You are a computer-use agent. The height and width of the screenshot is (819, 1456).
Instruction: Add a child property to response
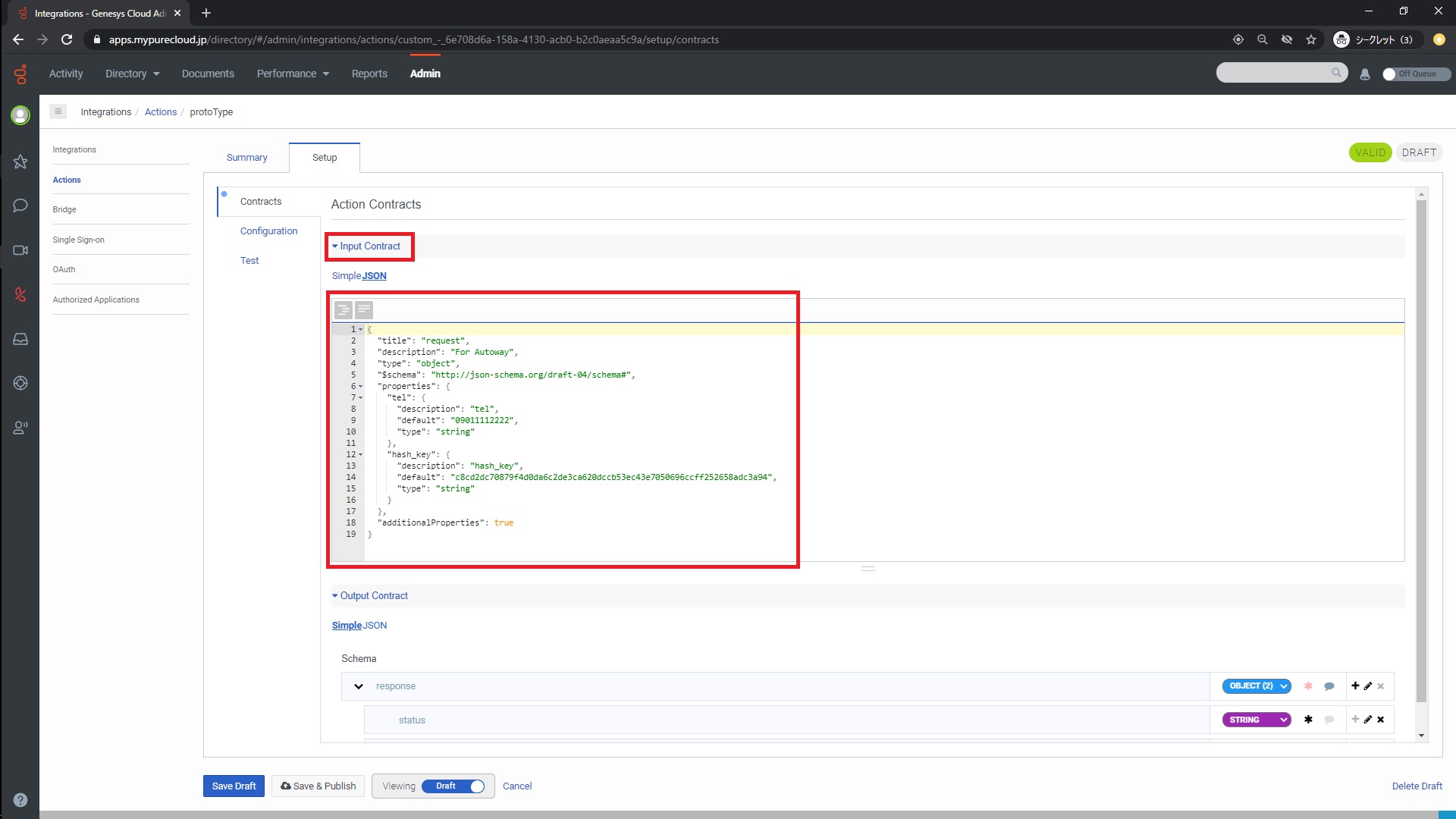click(1355, 686)
